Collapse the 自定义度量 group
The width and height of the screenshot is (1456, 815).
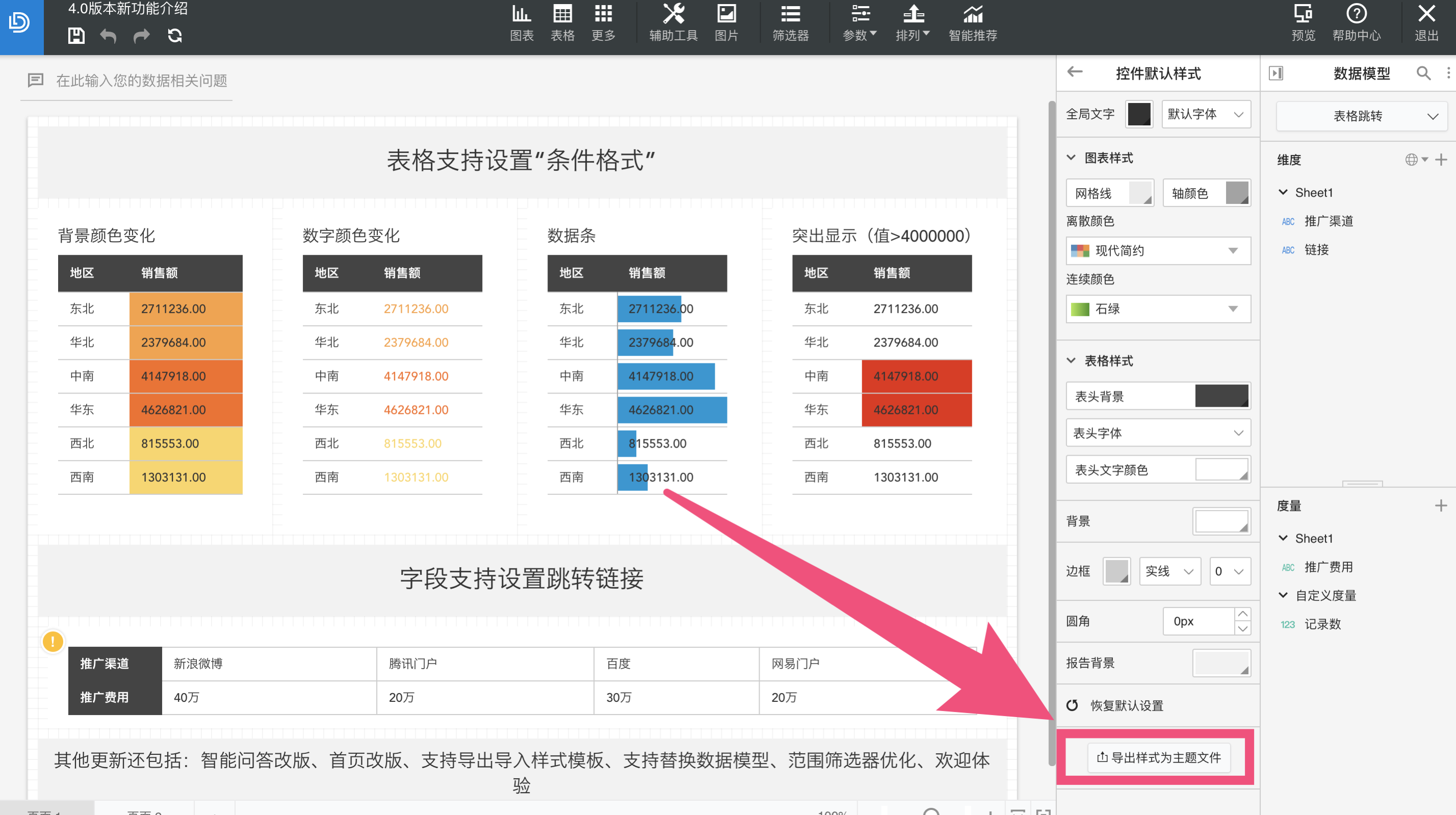pos(1283,595)
